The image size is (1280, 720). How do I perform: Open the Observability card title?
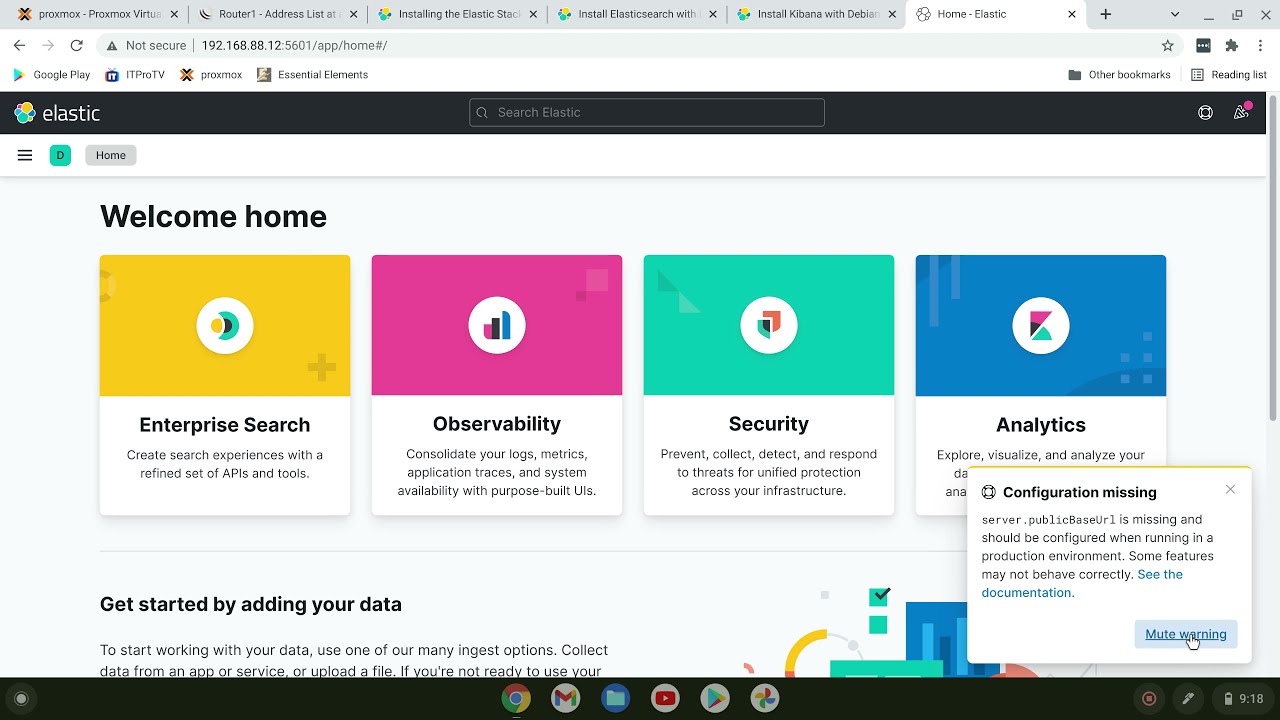point(497,424)
